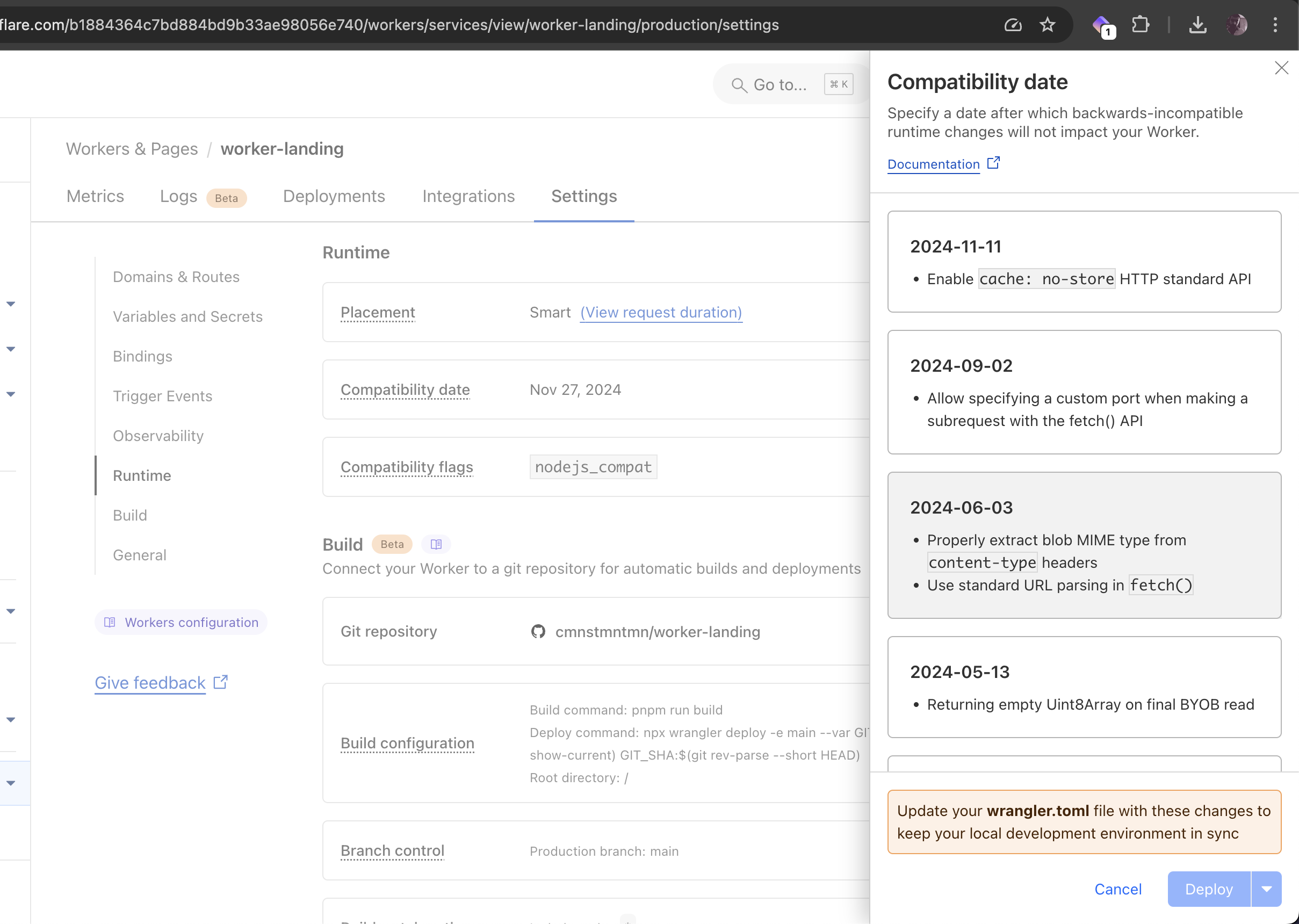This screenshot has width=1299, height=924.
Task: Click the magnifier icon in Go to search
Action: 739,85
